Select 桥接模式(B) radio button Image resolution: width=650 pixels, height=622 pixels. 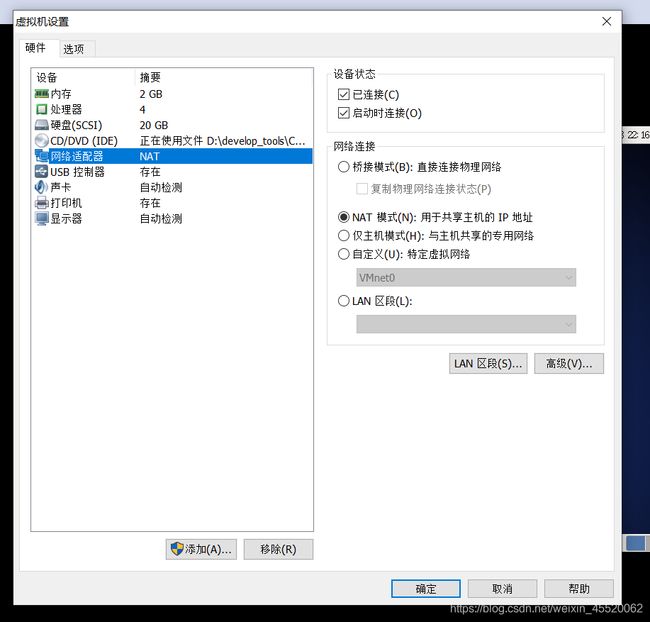344,167
